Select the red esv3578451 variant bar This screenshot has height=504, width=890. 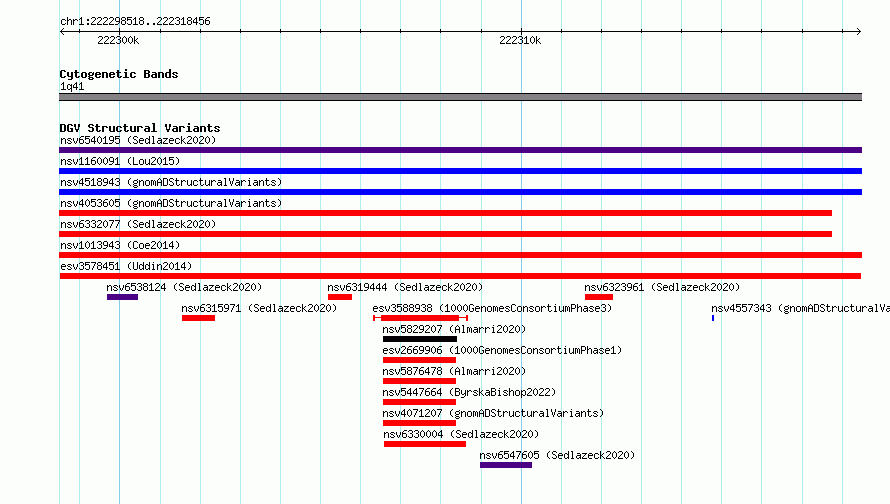(460, 276)
